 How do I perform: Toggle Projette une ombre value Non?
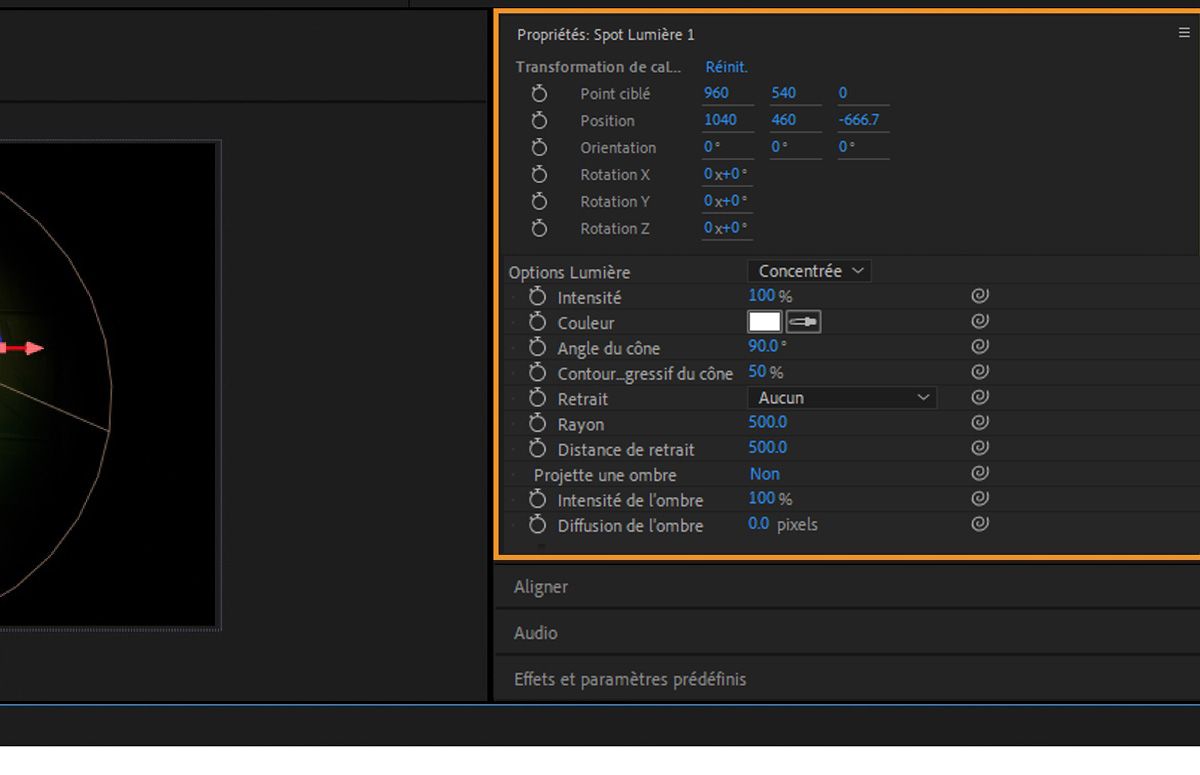click(x=765, y=474)
